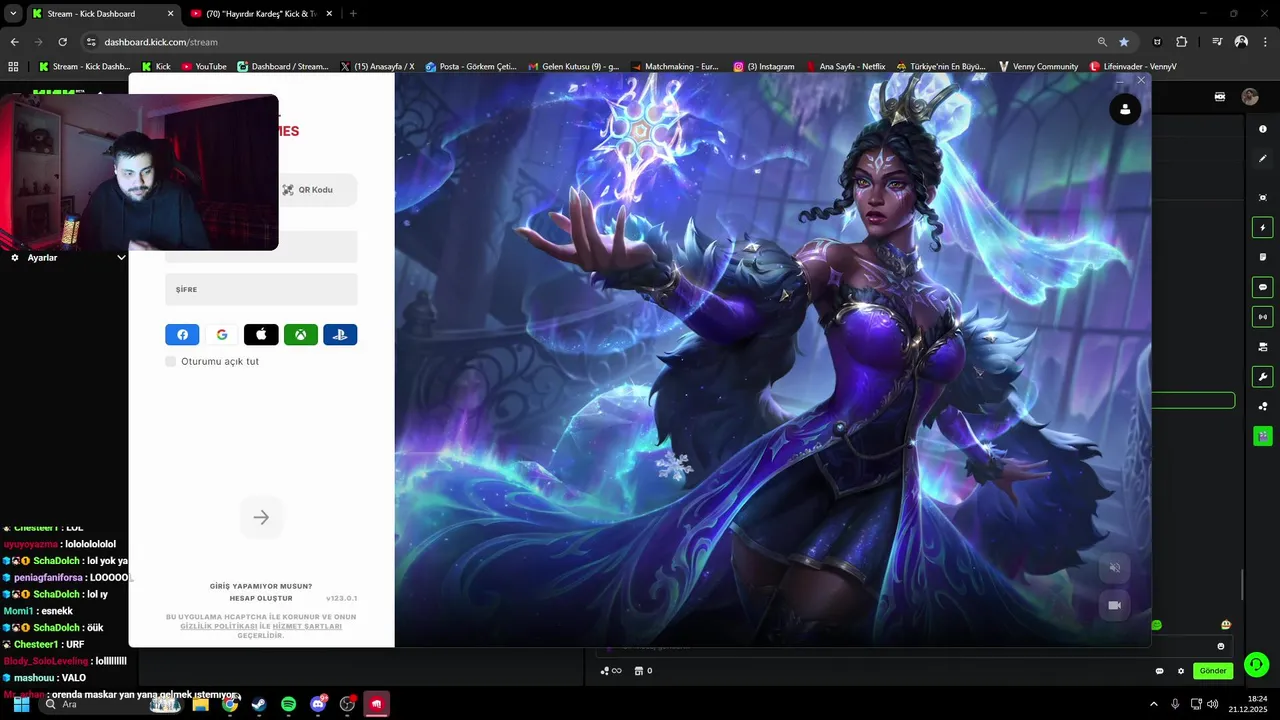Mute the Riot client background sound
Viewport: 1280px width, 720px height.
[1115, 567]
